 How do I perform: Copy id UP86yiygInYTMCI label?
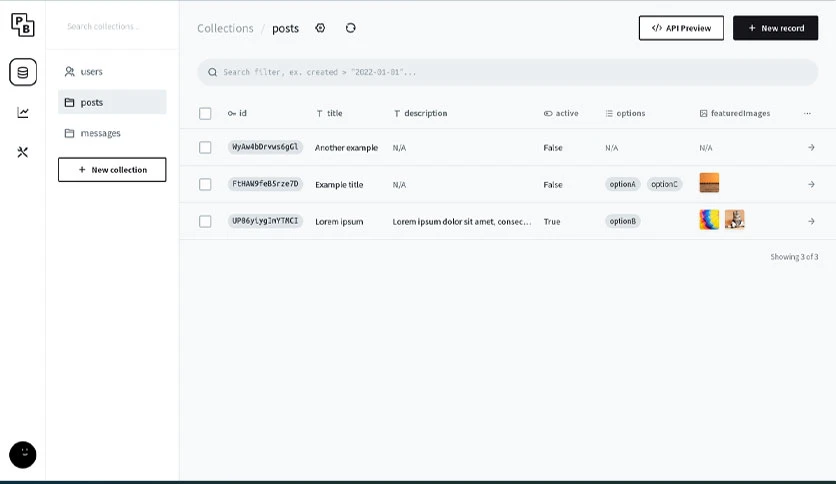point(265,221)
